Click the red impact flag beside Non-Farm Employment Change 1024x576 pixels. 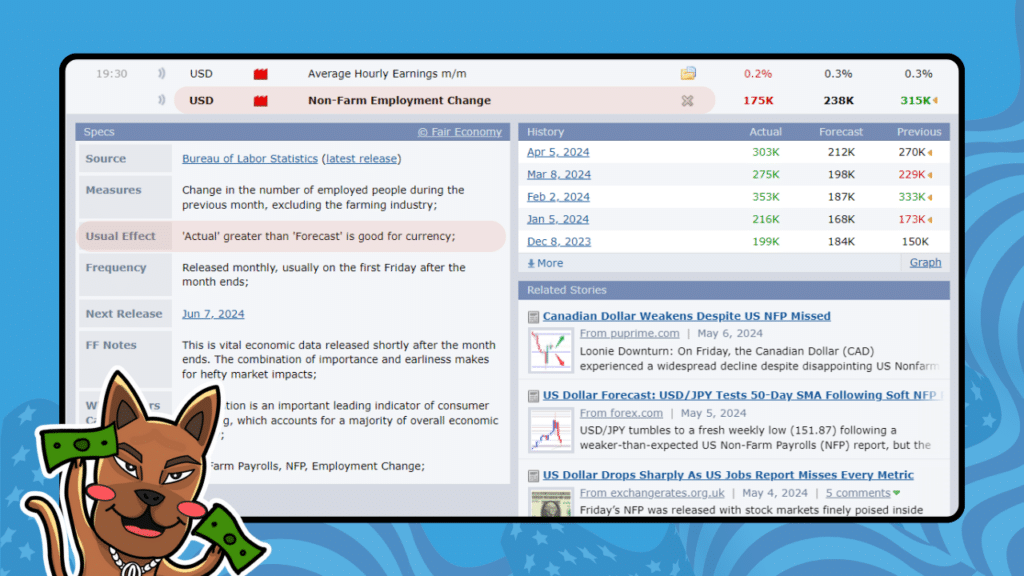point(261,100)
